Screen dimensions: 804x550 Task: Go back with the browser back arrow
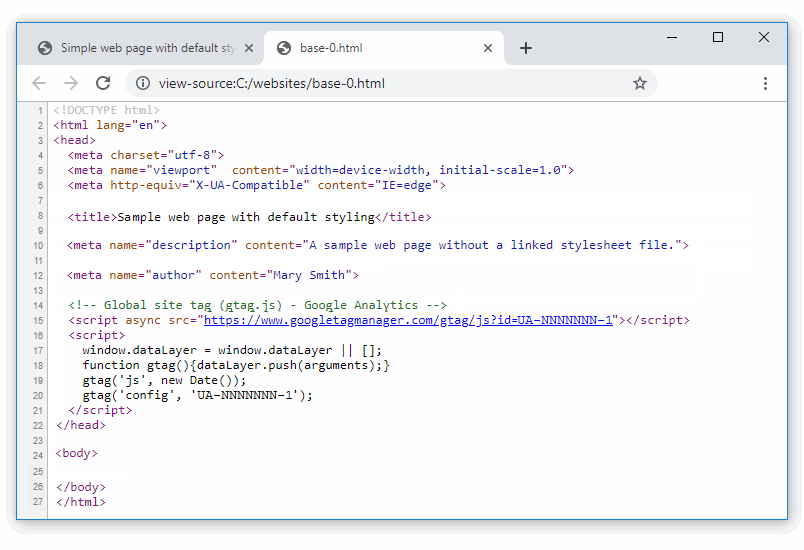click(39, 83)
